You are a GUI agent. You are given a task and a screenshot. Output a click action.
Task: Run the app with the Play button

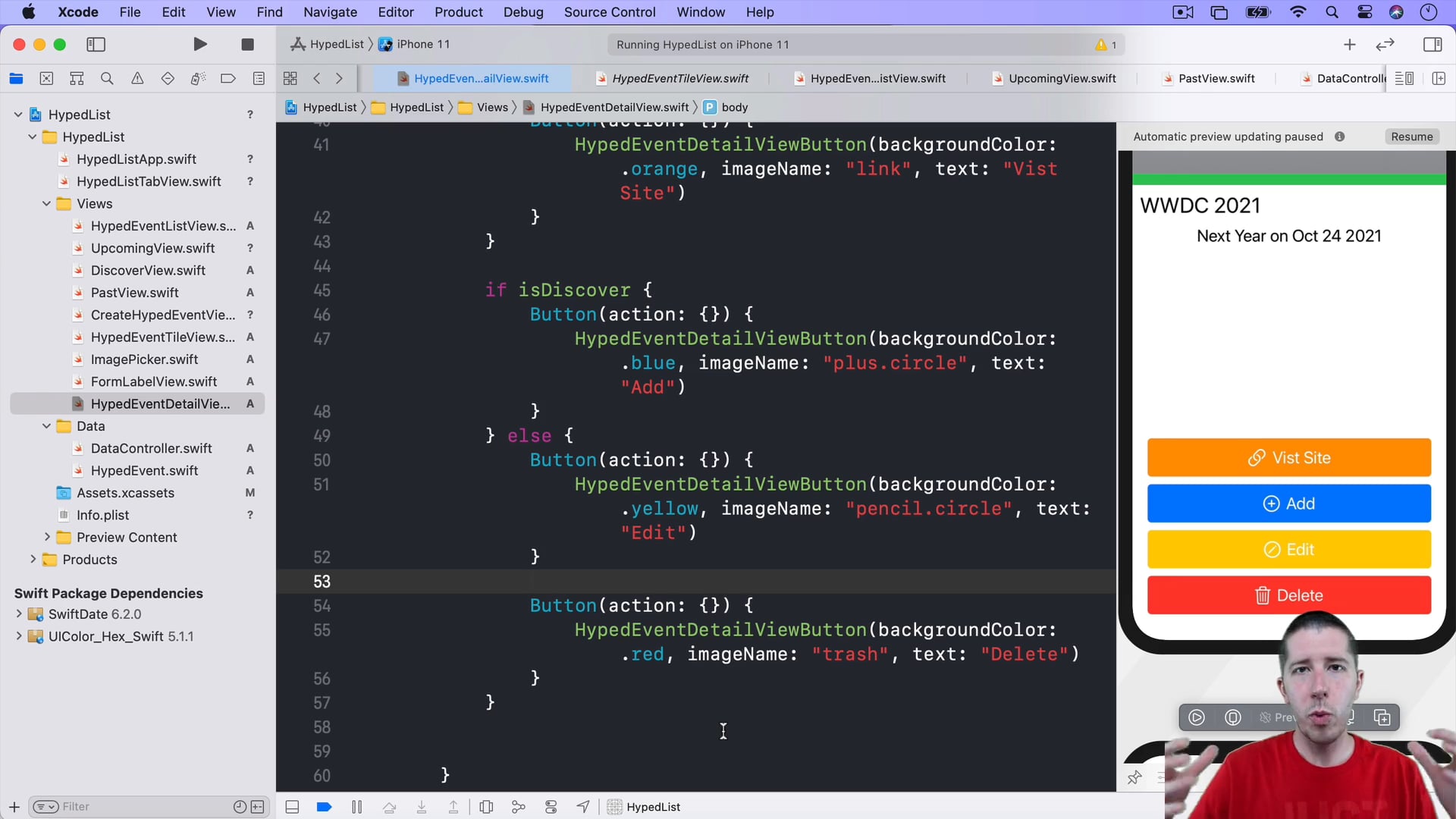click(200, 45)
